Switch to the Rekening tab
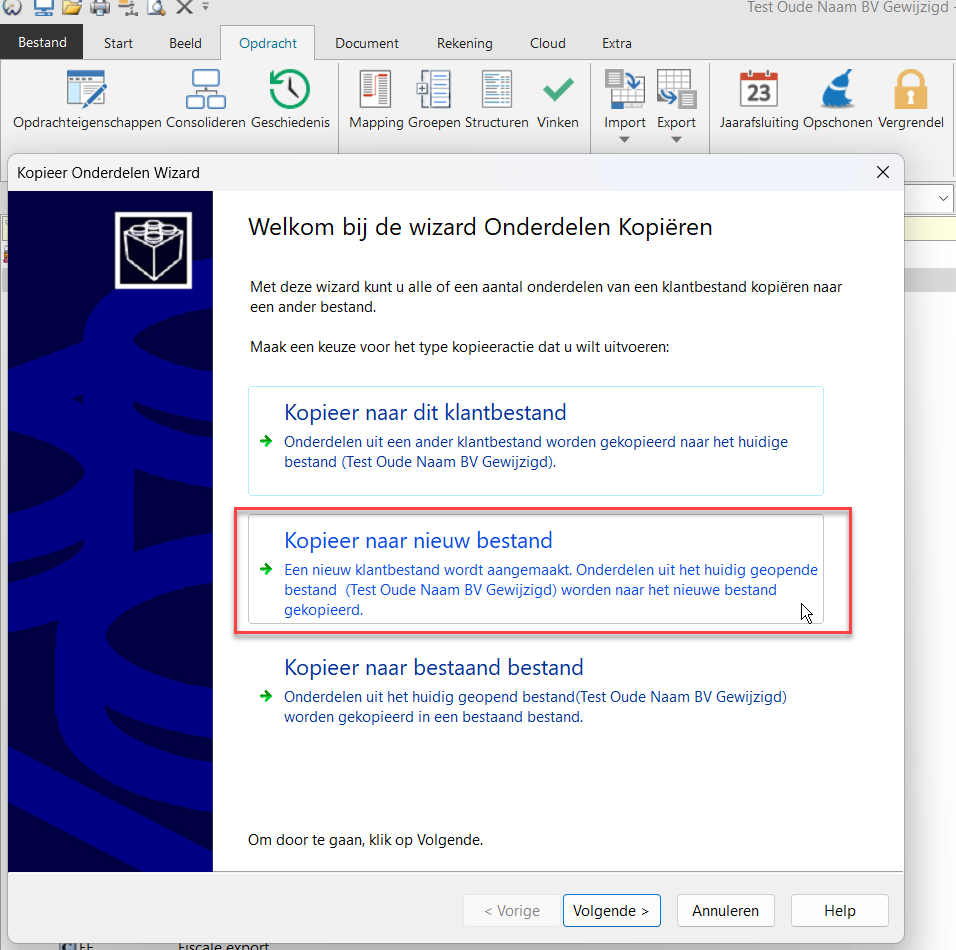Image resolution: width=956 pixels, height=950 pixels. 465,43
